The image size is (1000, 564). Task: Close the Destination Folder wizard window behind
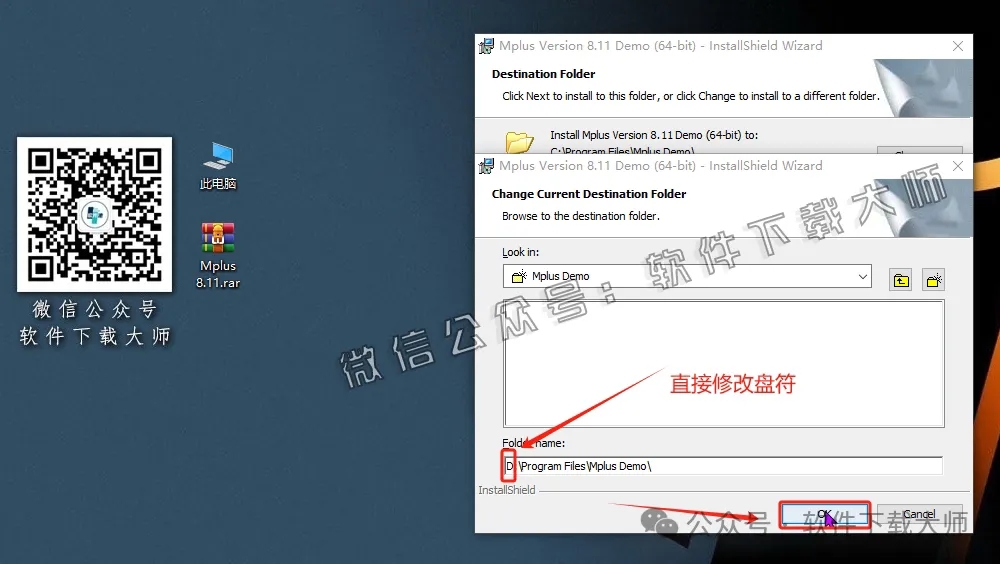(958, 46)
